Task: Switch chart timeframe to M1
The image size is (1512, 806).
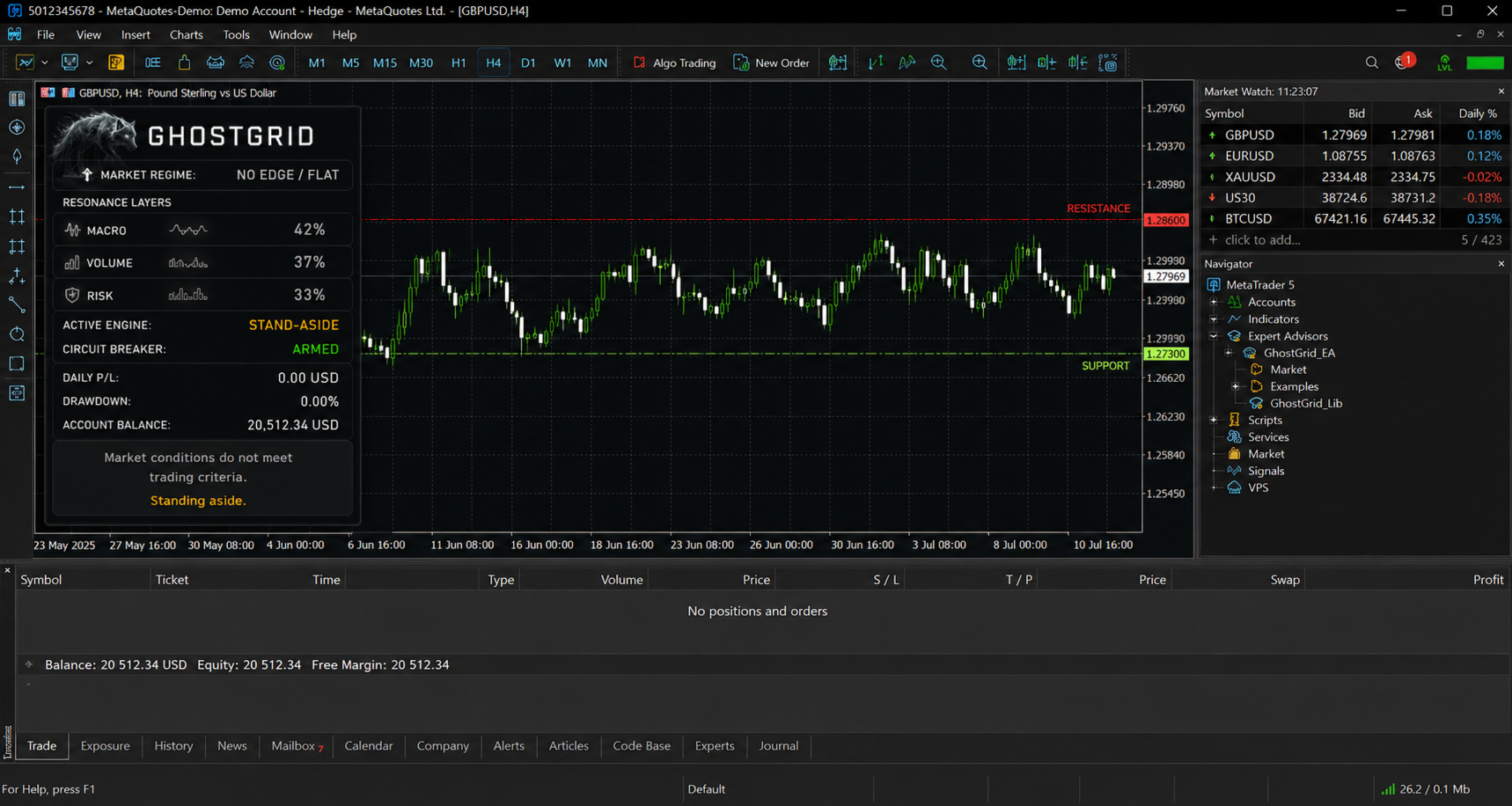Action: pos(317,62)
